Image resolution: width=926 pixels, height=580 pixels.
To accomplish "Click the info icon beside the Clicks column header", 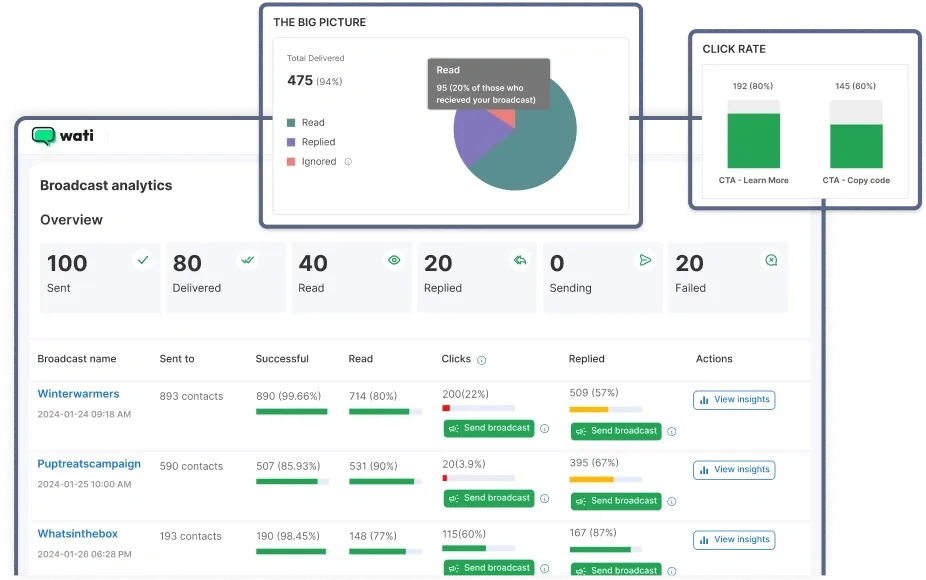I will click(x=483, y=359).
